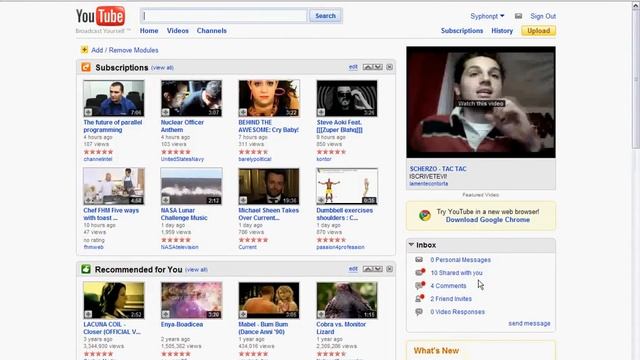The image size is (640, 360).
Task: Open the Channels tab
Action: click(x=211, y=31)
